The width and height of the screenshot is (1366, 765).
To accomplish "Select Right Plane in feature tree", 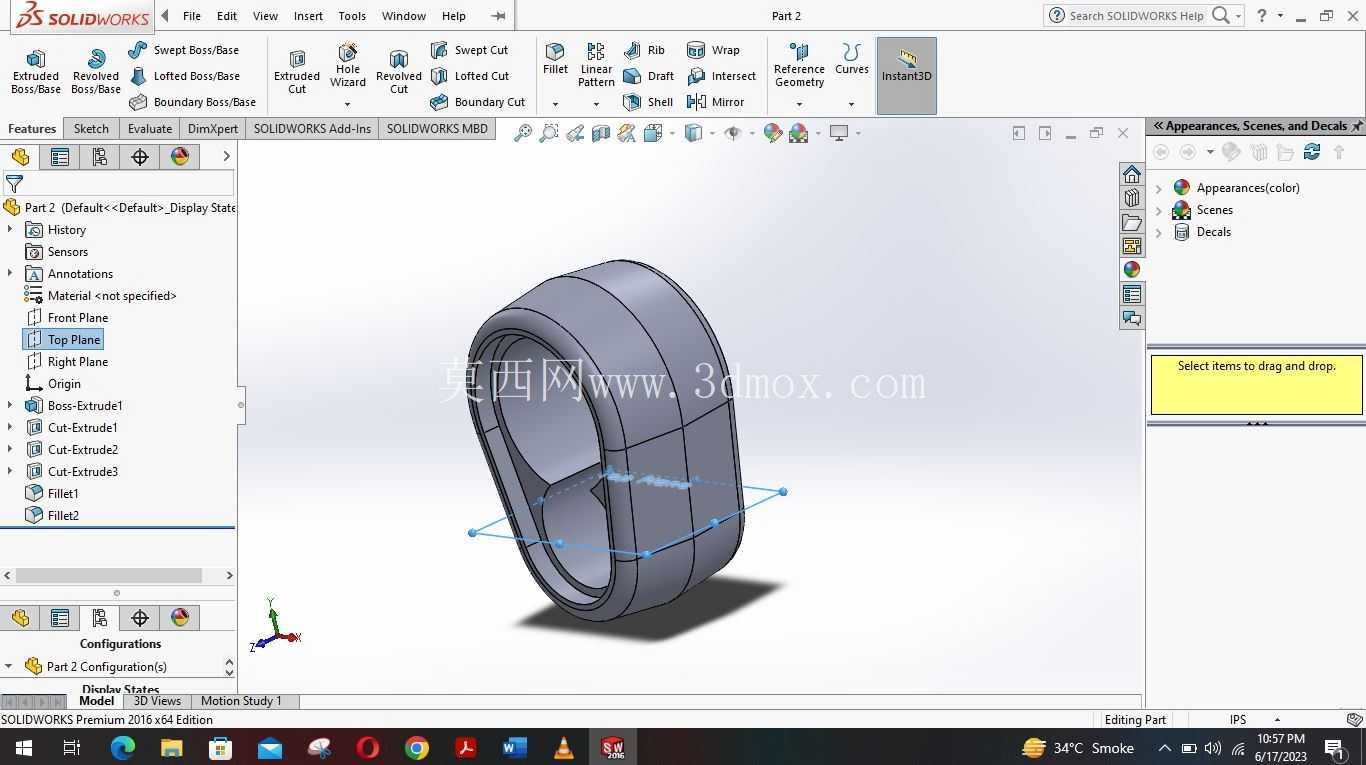I will click(x=66, y=362).
